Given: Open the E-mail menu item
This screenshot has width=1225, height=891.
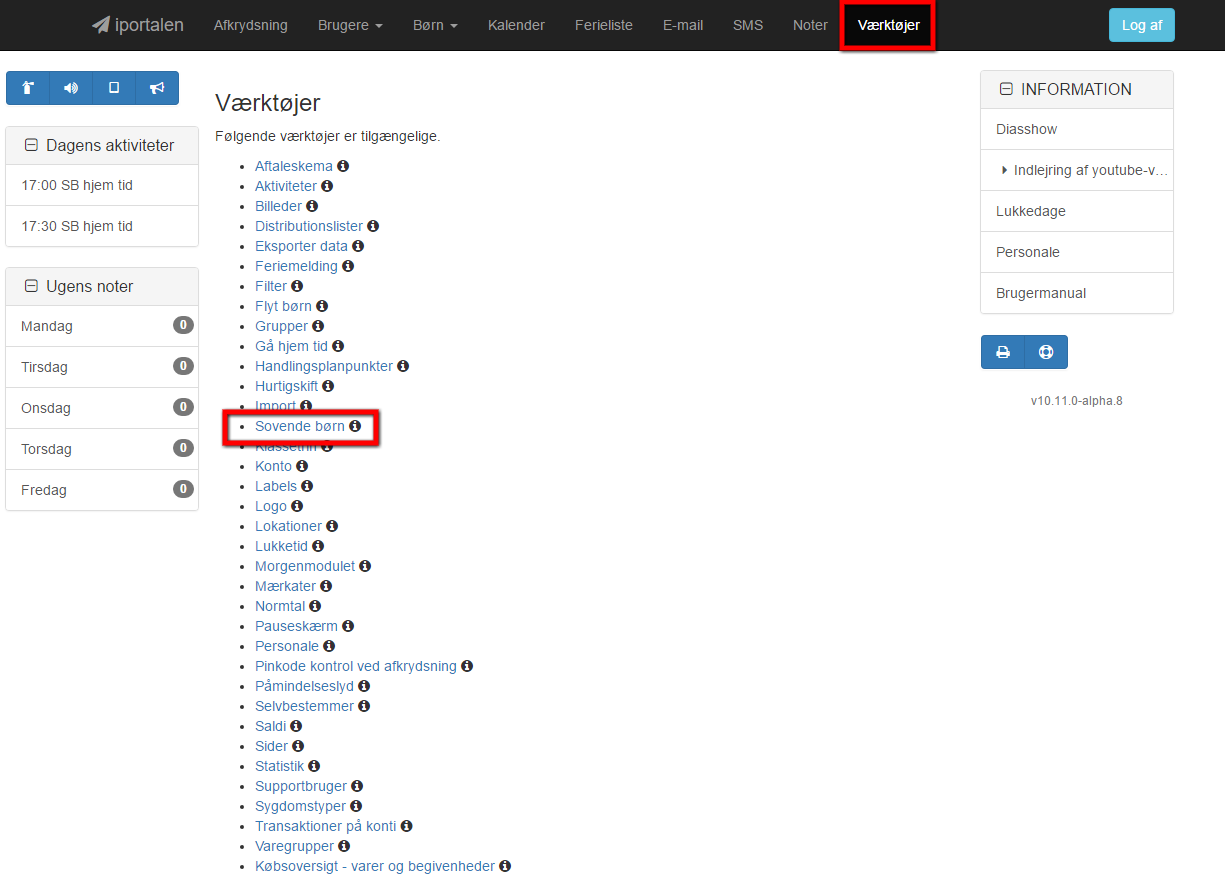Looking at the screenshot, I should coord(683,25).
